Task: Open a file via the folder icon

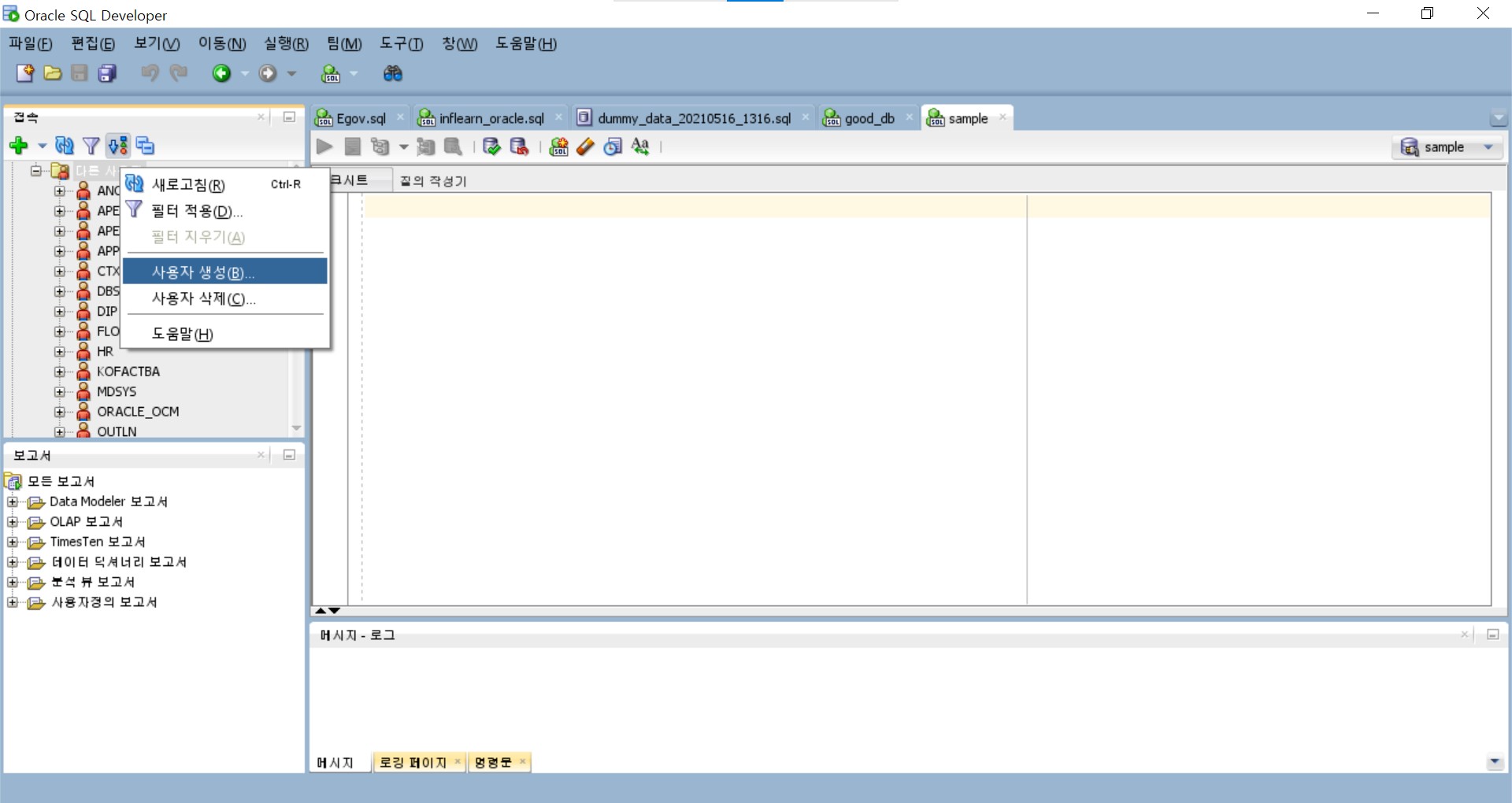Action: click(53, 73)
